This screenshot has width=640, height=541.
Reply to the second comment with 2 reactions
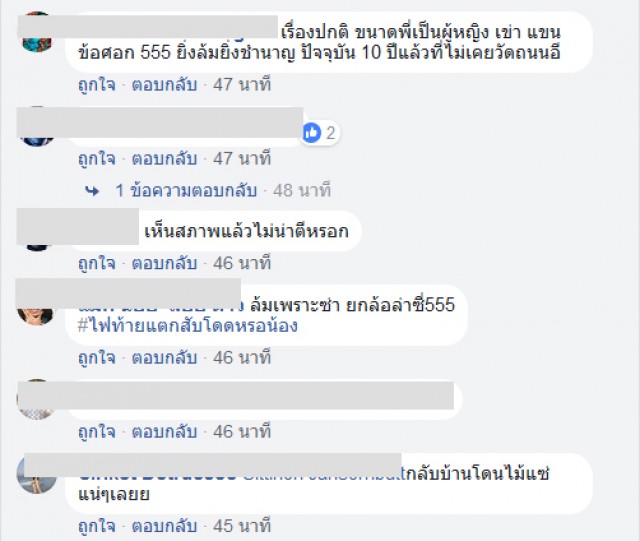pyautogui.click(x=164, y=158)
